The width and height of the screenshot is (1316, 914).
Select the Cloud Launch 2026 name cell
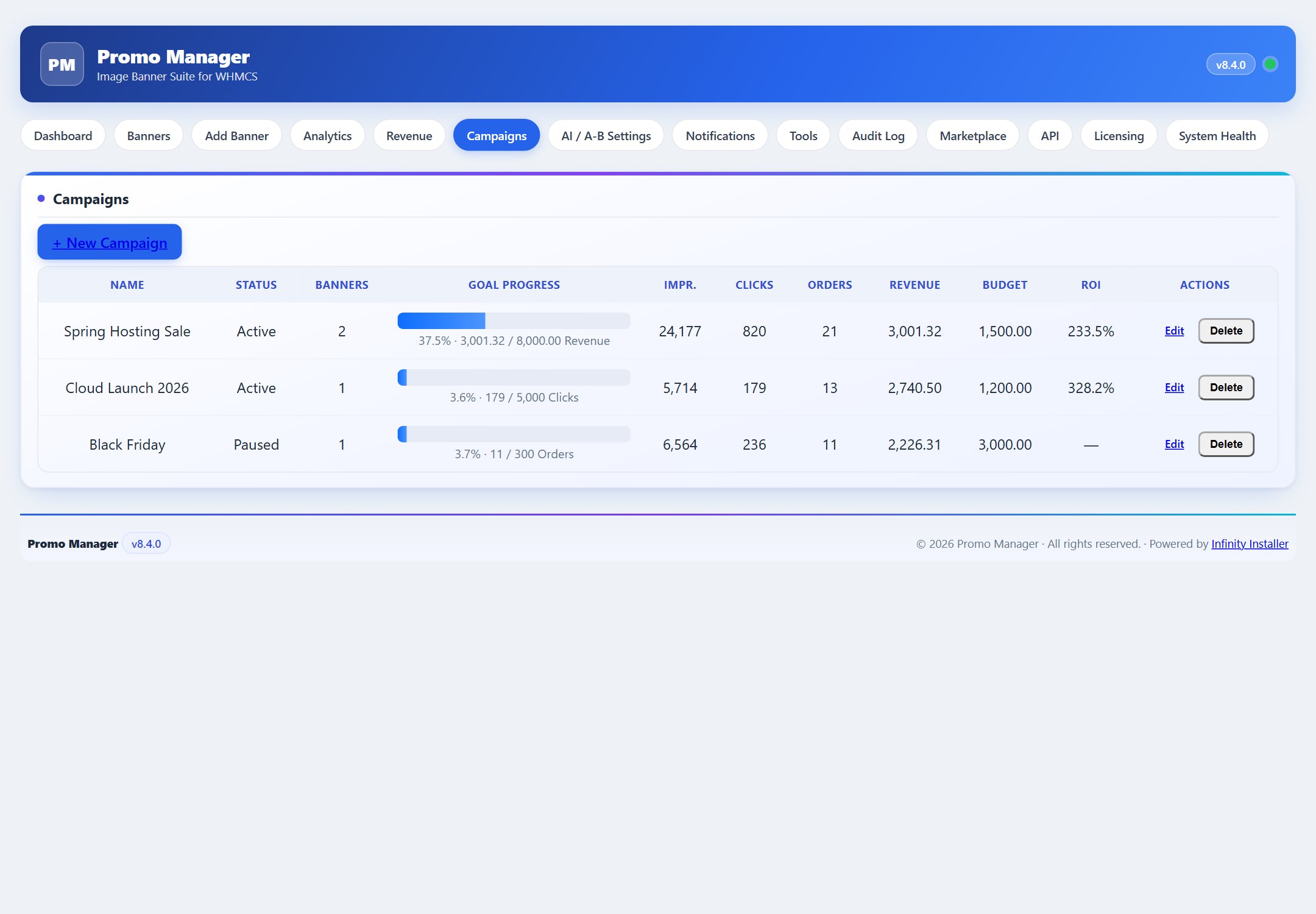[x=127, y=388]
